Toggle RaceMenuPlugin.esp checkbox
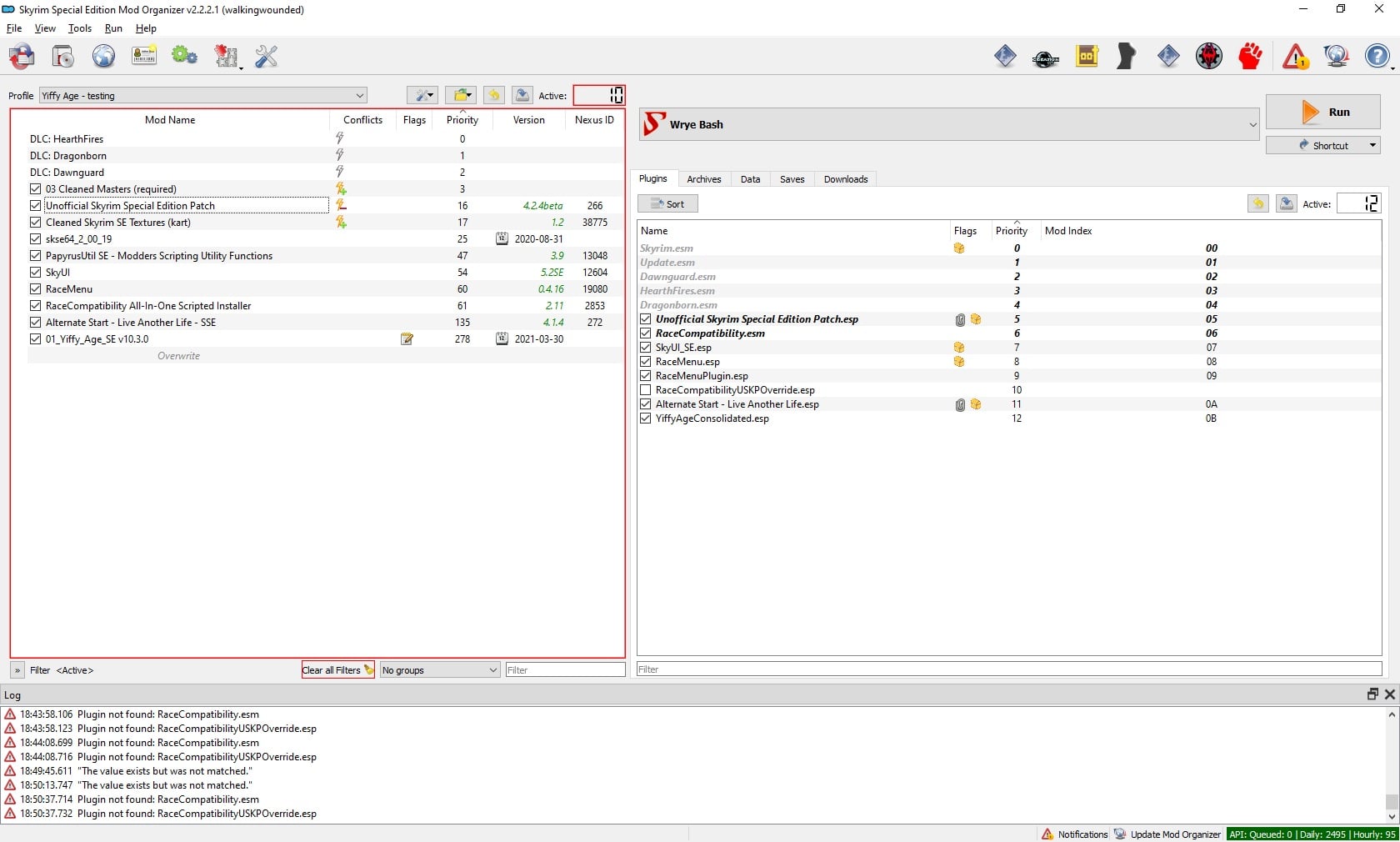Screen dimensions: 1400x842 [x=645, y=376]
